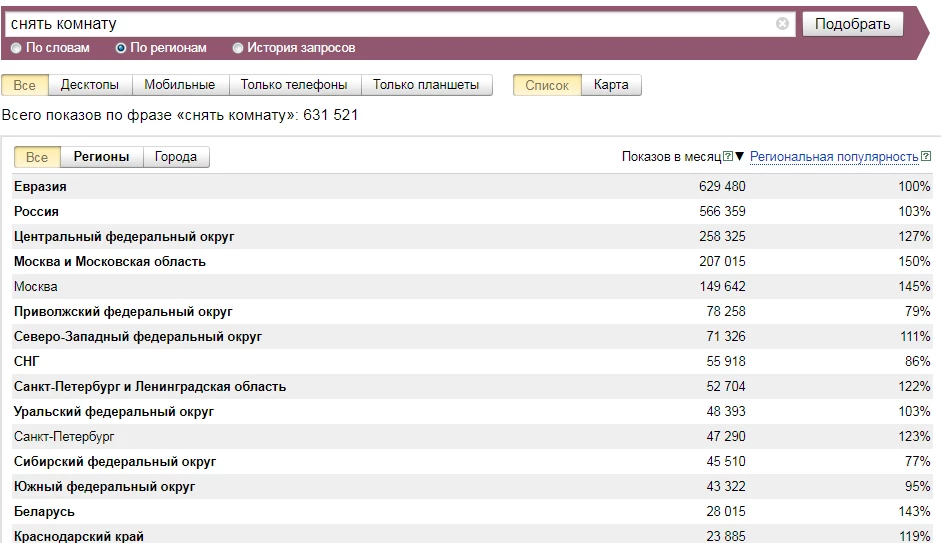Click the value 258 325
The height and width of the screenshot is (543, 941).
(x=722, y=236)
